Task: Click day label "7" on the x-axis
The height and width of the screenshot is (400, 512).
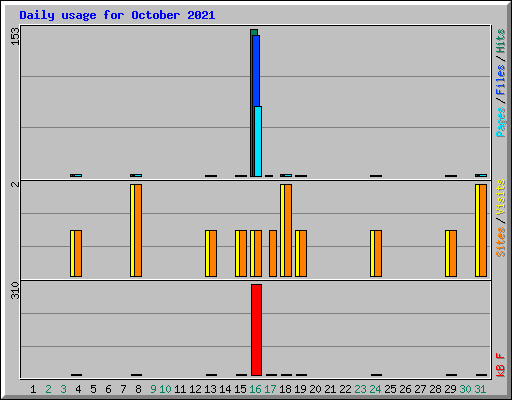Action: pos(123,389)
